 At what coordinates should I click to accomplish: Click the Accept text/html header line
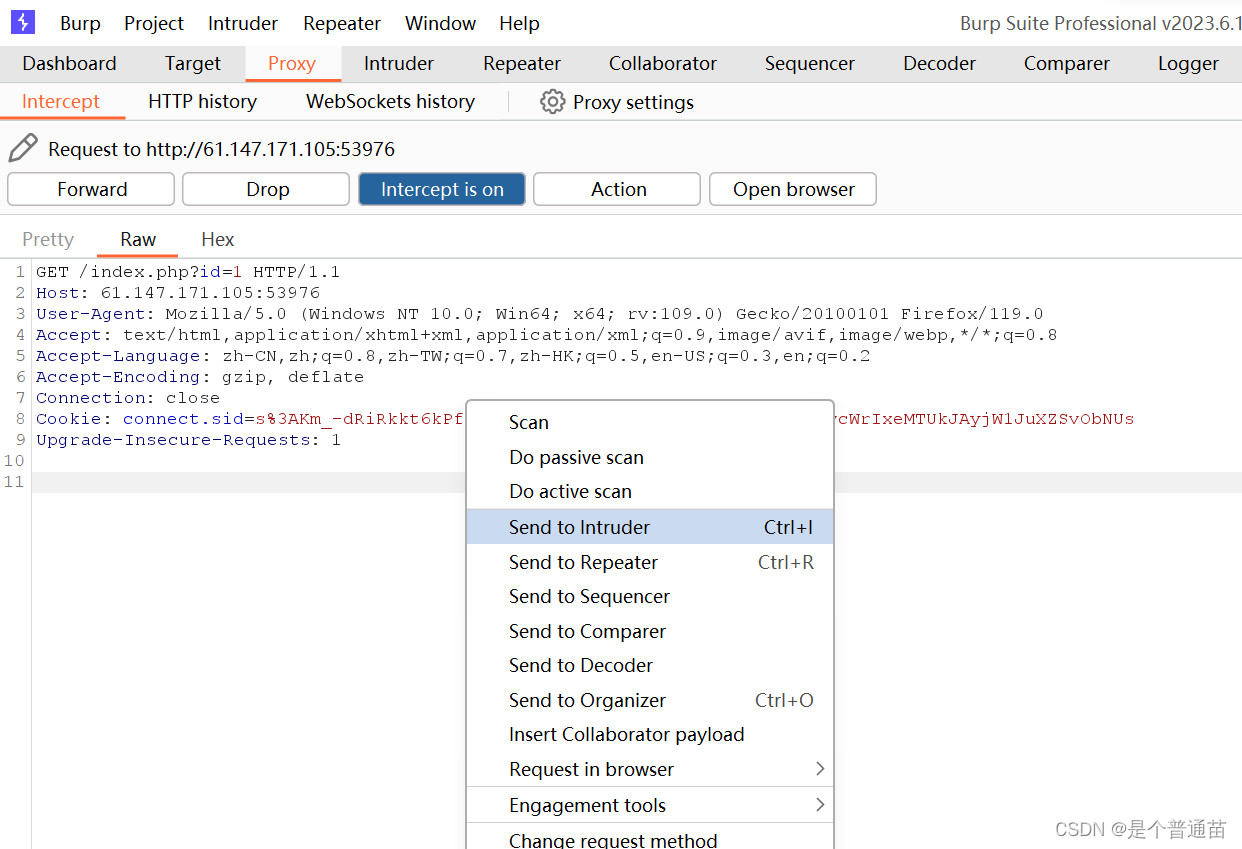point(546,335)
